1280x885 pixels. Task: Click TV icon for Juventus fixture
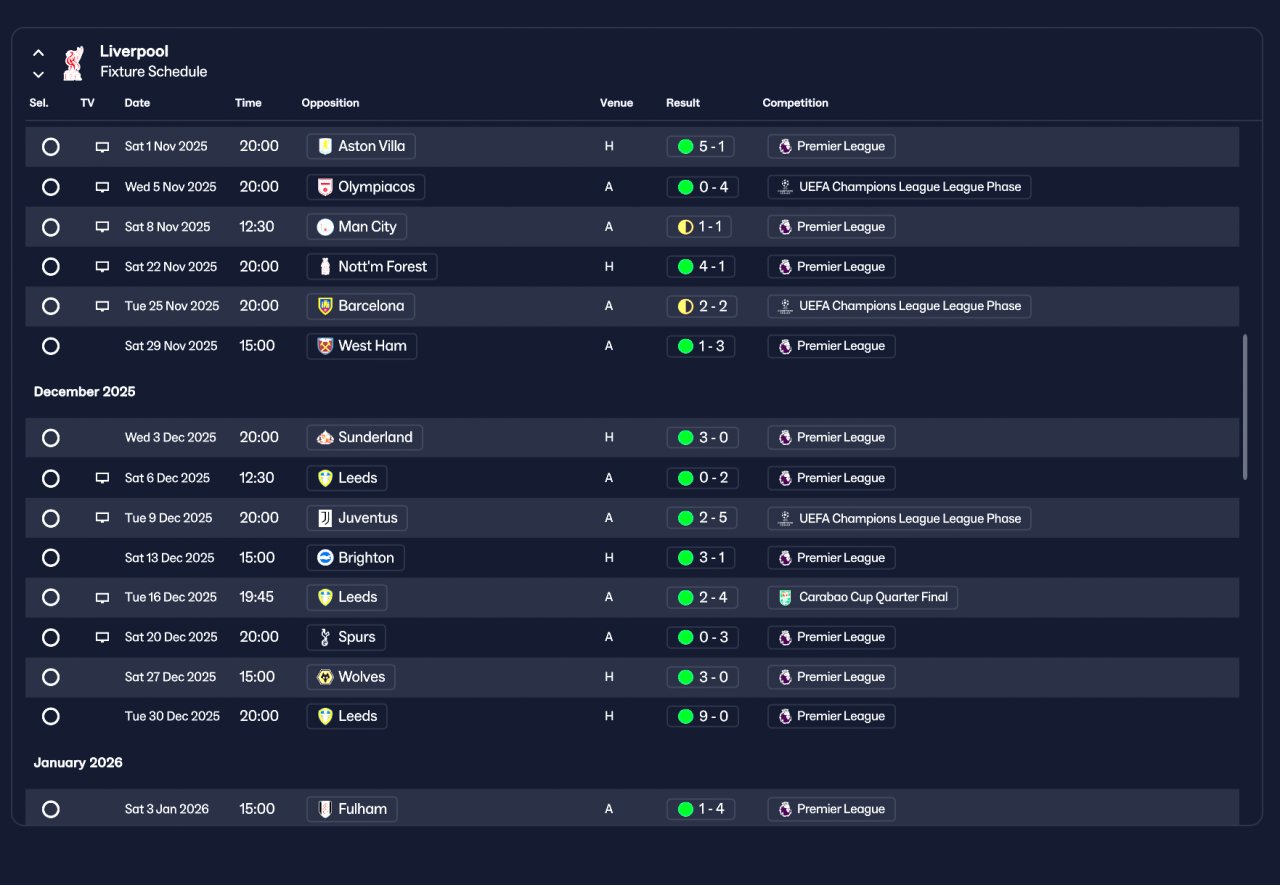(x=102, y=518)
